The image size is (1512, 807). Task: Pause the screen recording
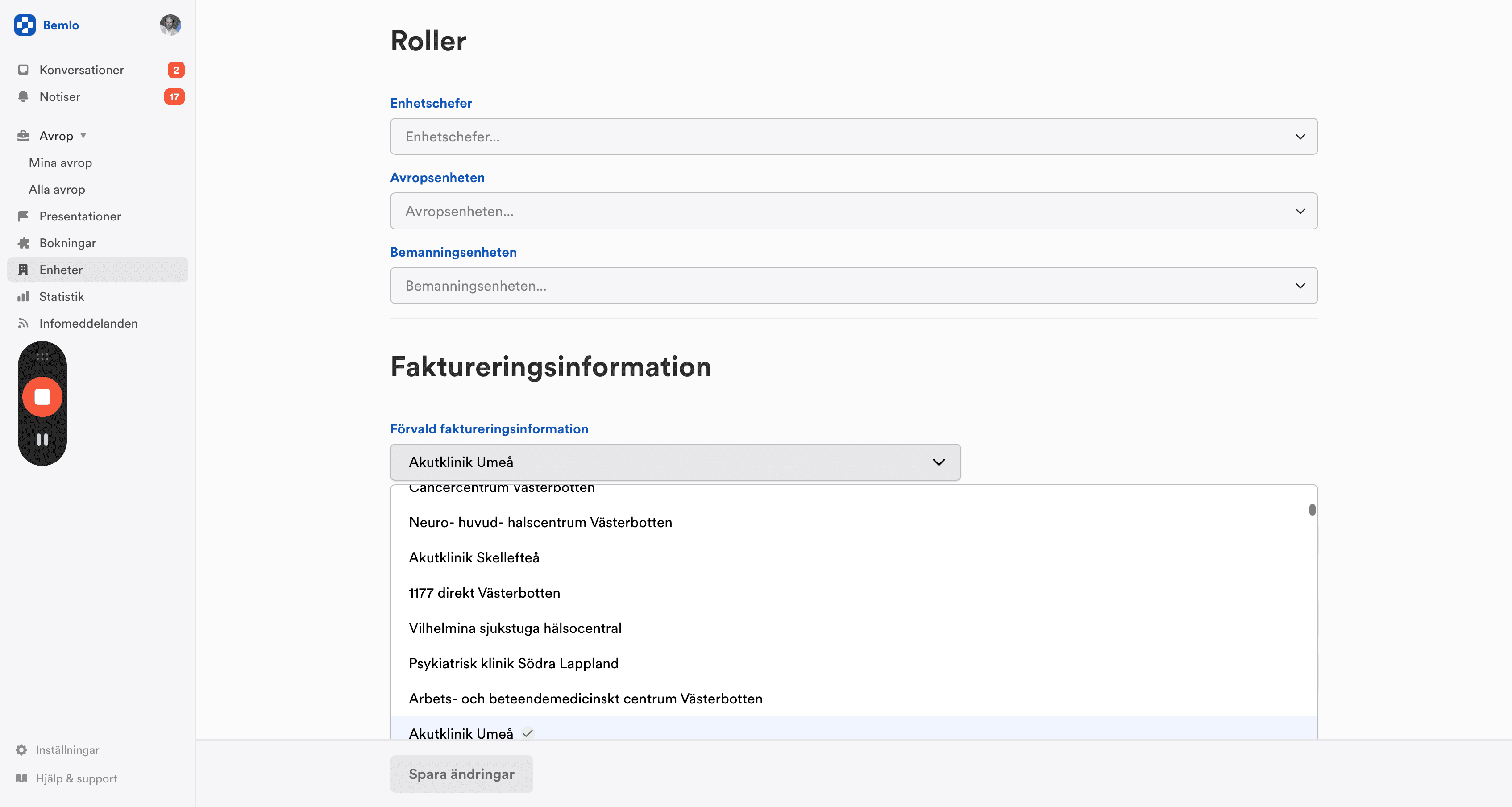(42, 440)
